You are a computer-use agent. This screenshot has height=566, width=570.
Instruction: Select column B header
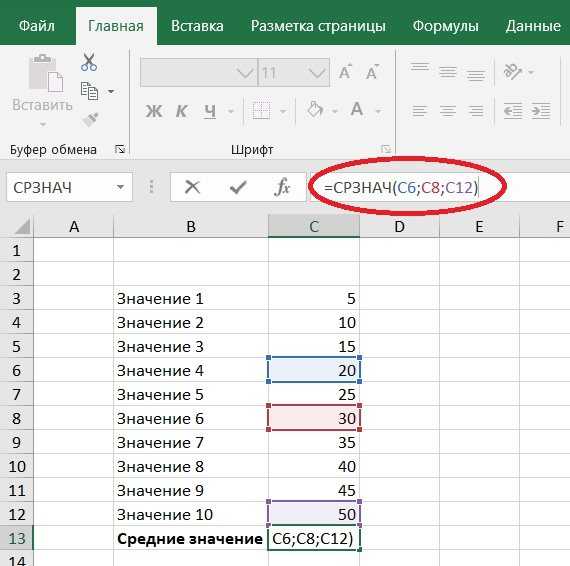click(191, 226)
